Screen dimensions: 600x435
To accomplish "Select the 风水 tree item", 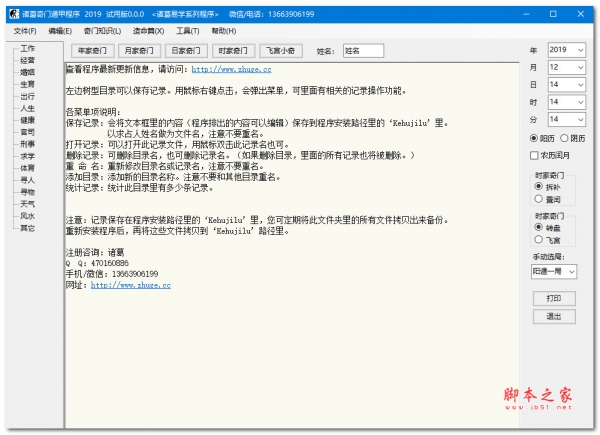I will [x=28, y=216].
